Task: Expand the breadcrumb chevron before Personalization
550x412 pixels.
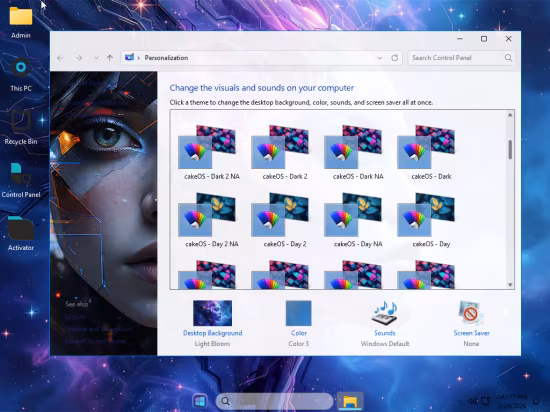Action: 139,58
